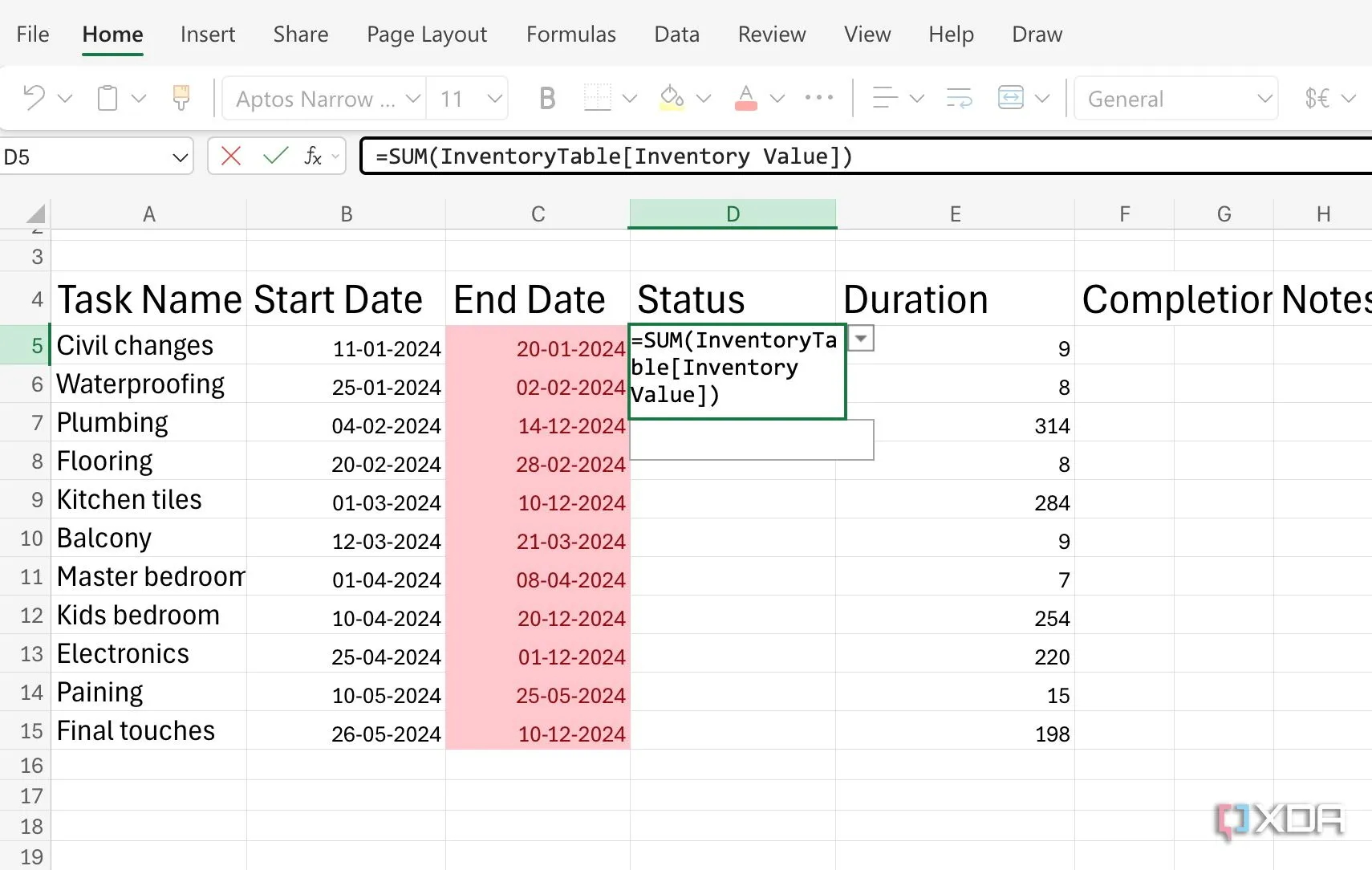The height and width of the screenshot is (870, 1372).
Task: Show more font options ellipsis
Action: 819,97
